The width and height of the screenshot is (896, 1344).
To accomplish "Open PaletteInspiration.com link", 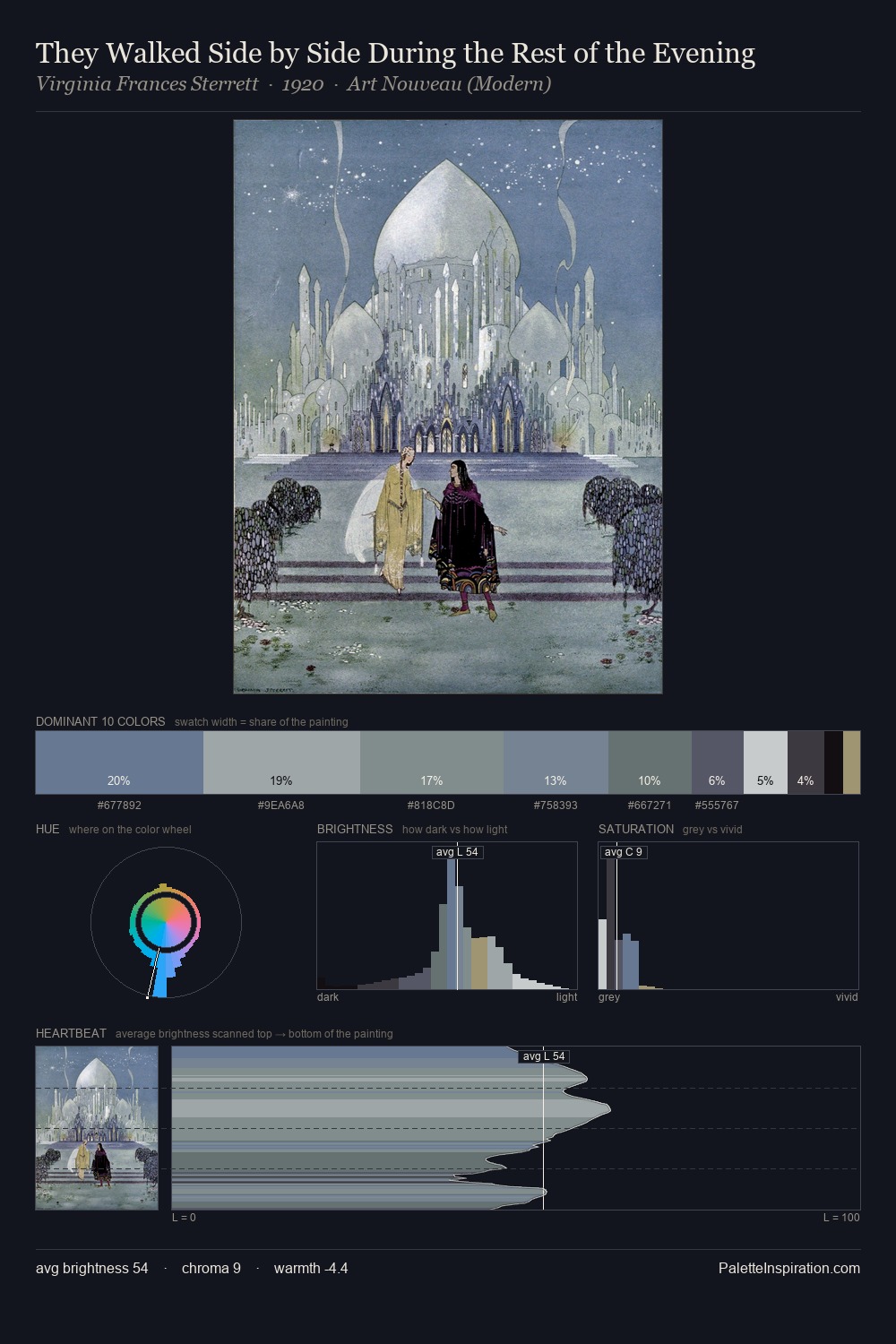I will click(x=789, y=1268).
